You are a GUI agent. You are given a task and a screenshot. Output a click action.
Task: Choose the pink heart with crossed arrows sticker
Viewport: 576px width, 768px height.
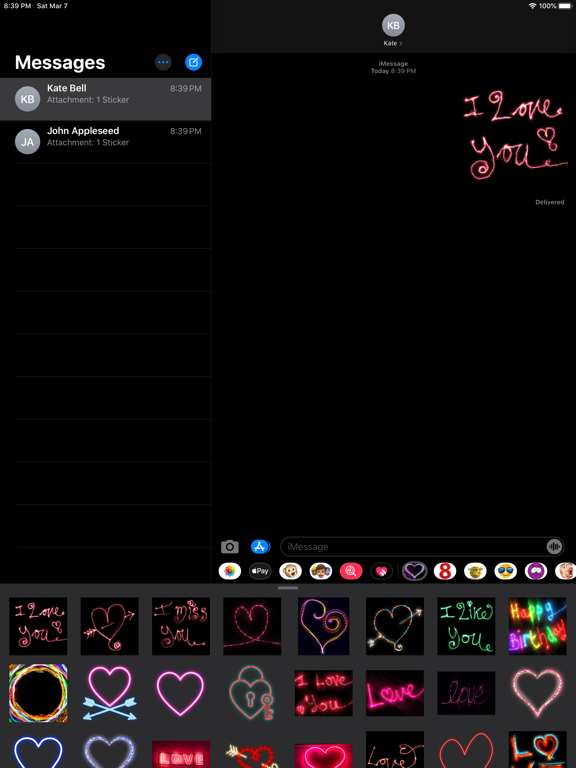pyautogui.click(x=110, y=693)
